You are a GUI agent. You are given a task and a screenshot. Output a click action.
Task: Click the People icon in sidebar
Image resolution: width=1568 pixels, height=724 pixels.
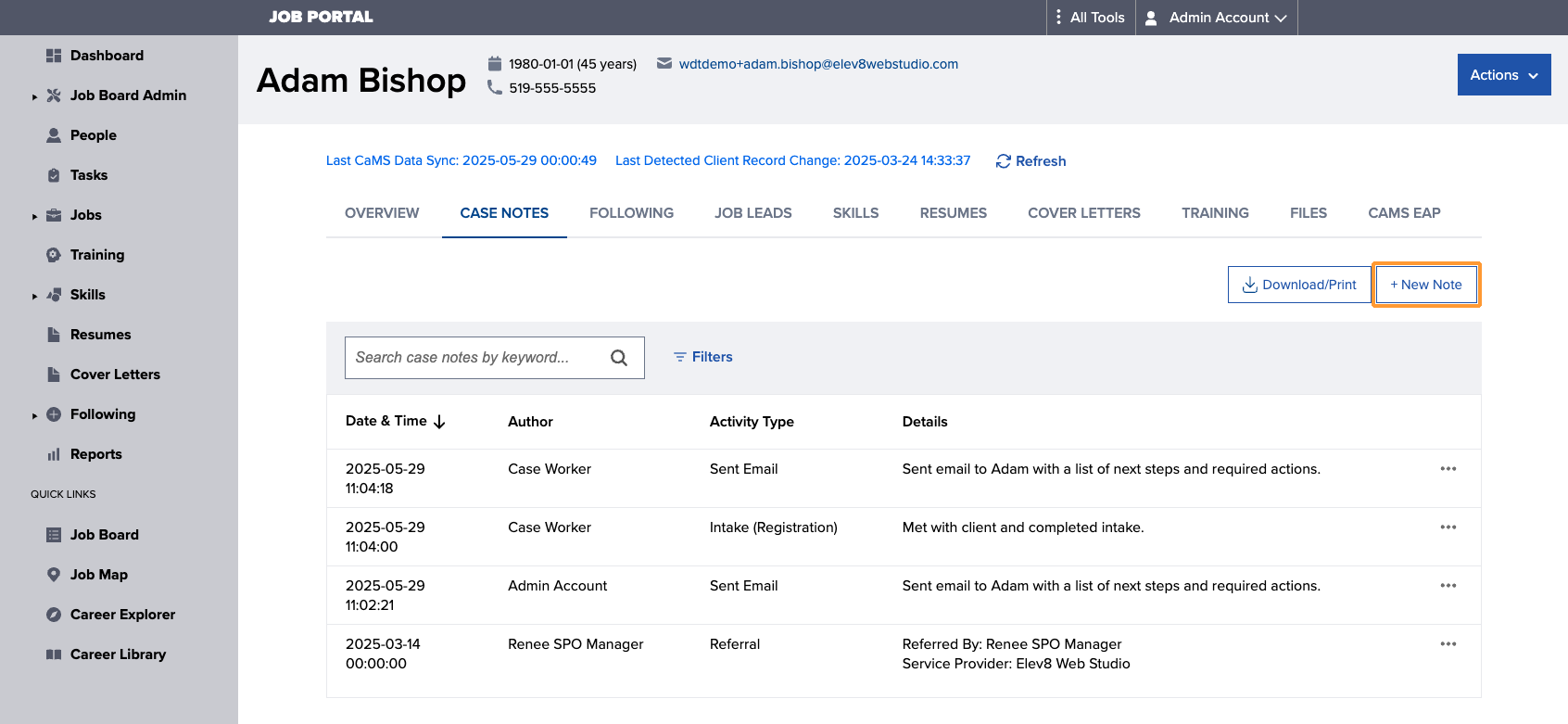click(54, 135)
